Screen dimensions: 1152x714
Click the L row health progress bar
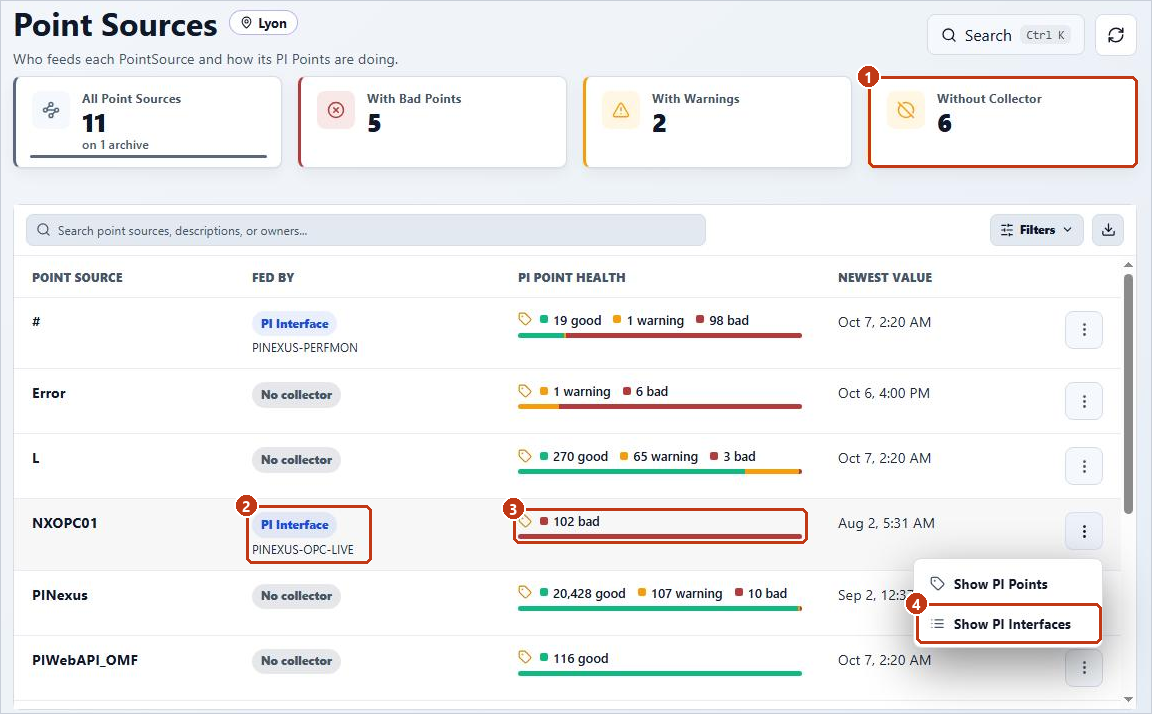click(x=660, y=472)
